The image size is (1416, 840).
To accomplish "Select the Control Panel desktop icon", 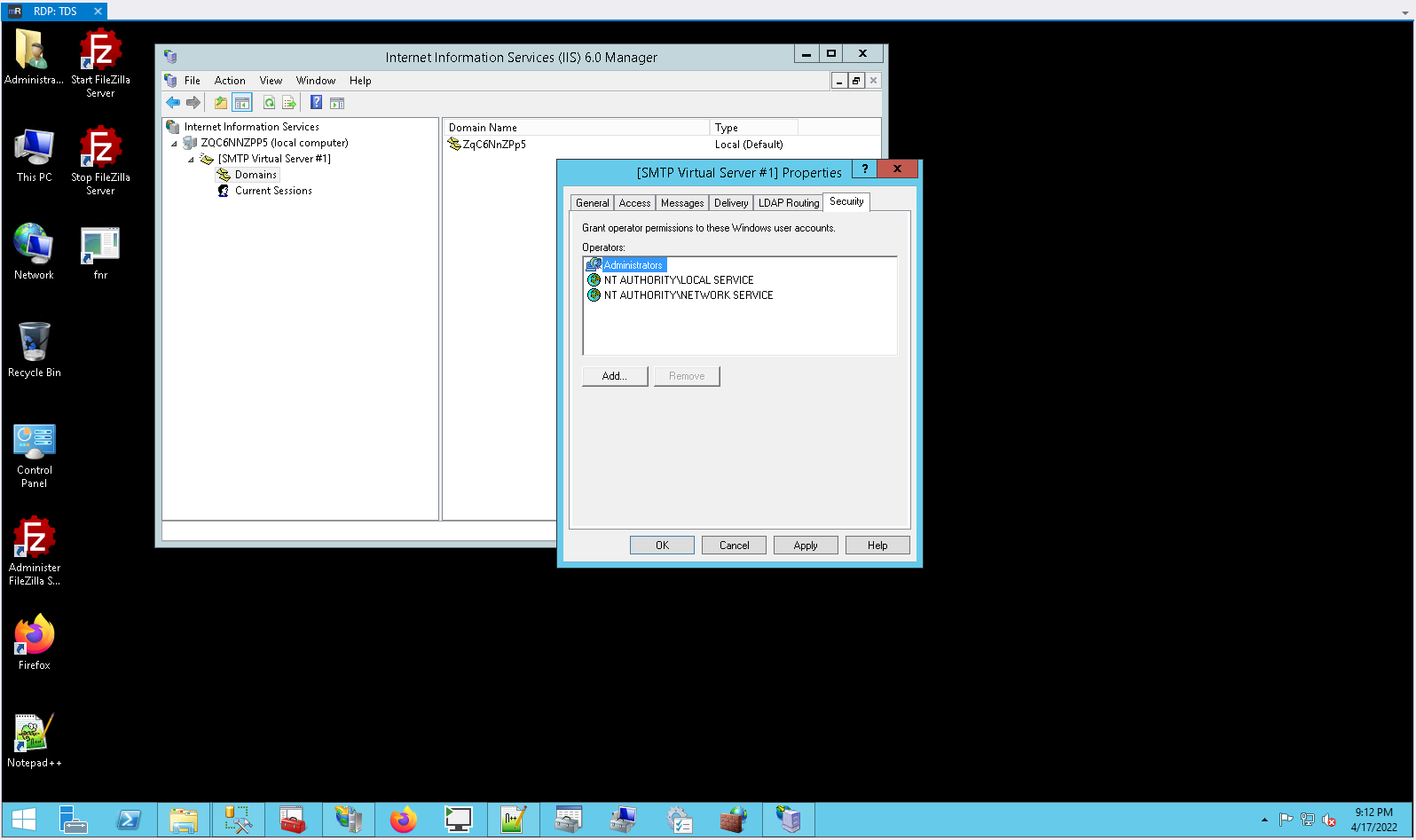I will pos(35,455).
